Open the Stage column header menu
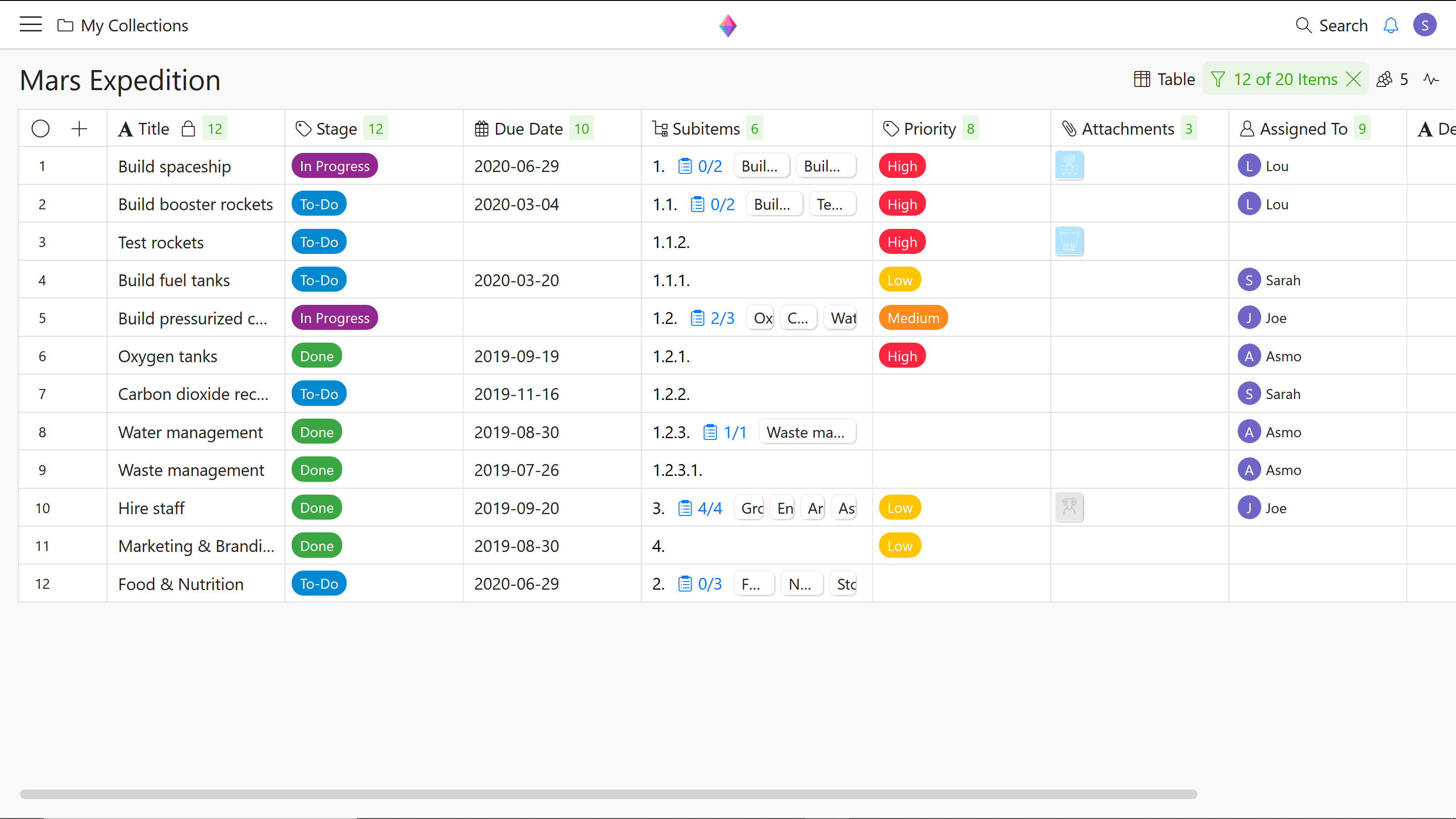This screenshot has height=819, width=1456. 336,129
